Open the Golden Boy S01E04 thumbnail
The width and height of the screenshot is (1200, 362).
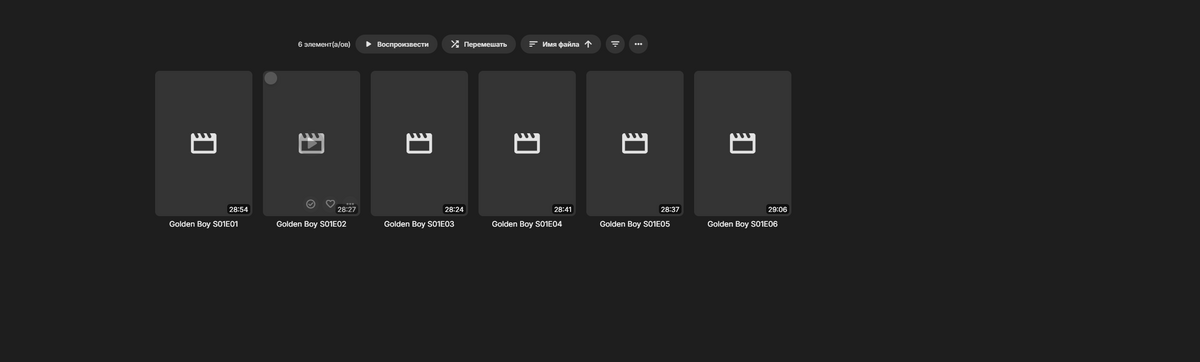527,143
